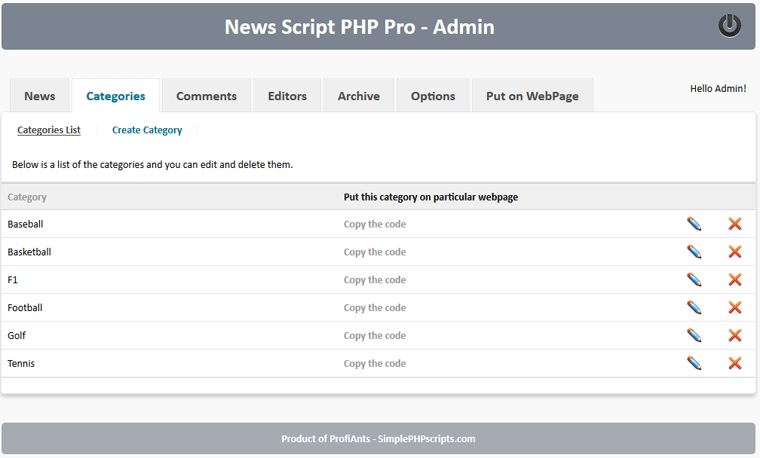760x458 pixels.
Task: Copy the code for F1
Action: [x=375, y=280]
